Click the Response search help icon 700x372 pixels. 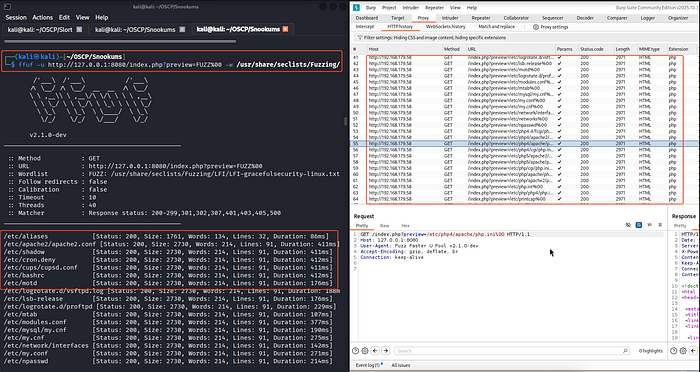point(675,351)
